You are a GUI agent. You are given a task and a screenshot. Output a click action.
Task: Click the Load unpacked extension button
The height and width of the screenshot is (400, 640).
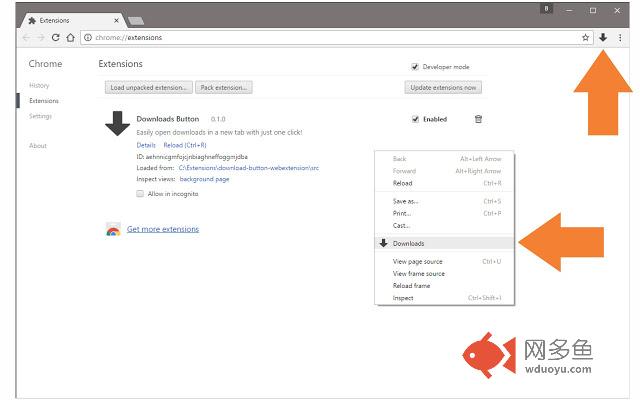click(148, 87)
